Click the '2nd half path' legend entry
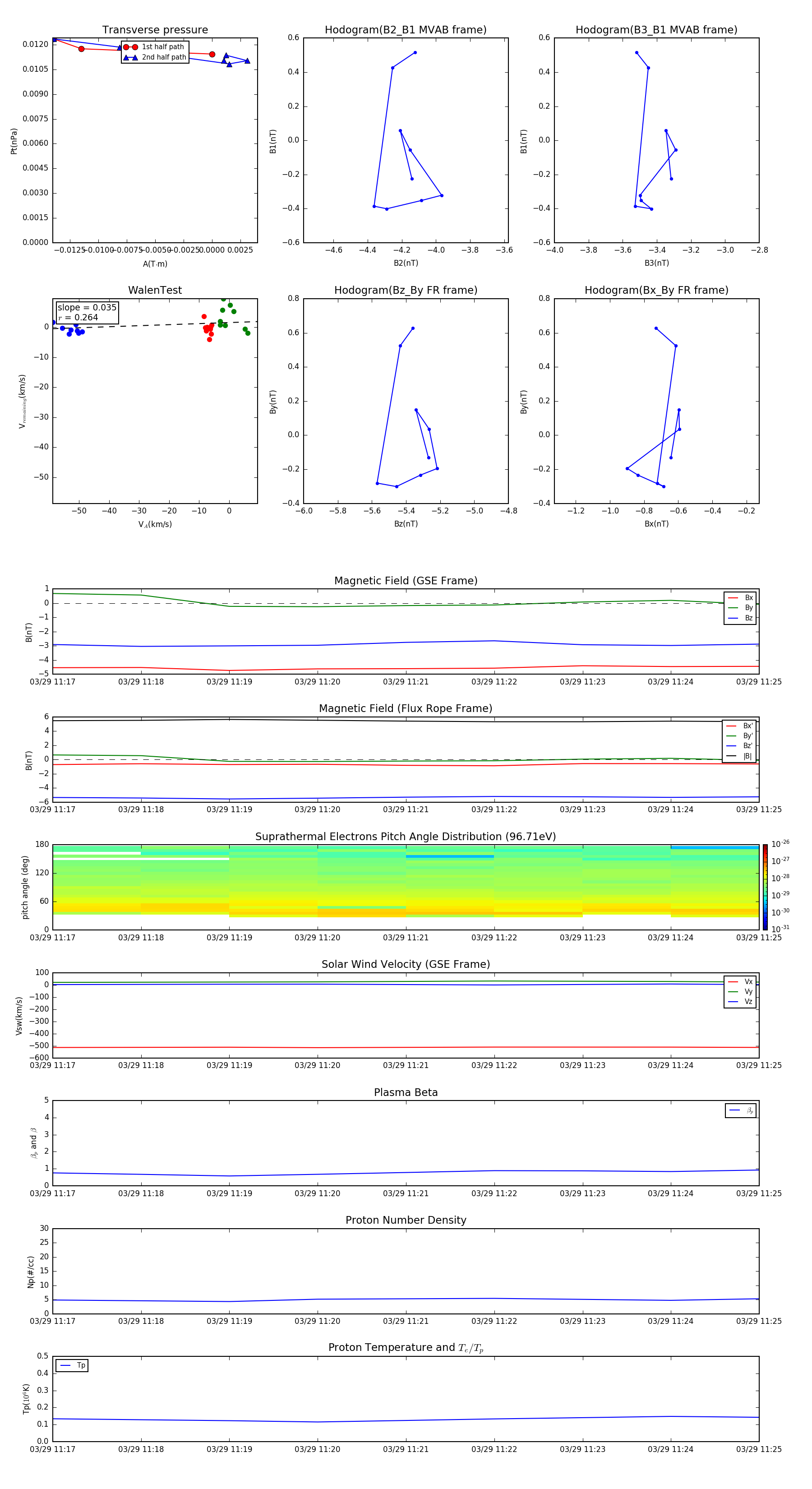The image size is (812, 1489). pos(154,57)
